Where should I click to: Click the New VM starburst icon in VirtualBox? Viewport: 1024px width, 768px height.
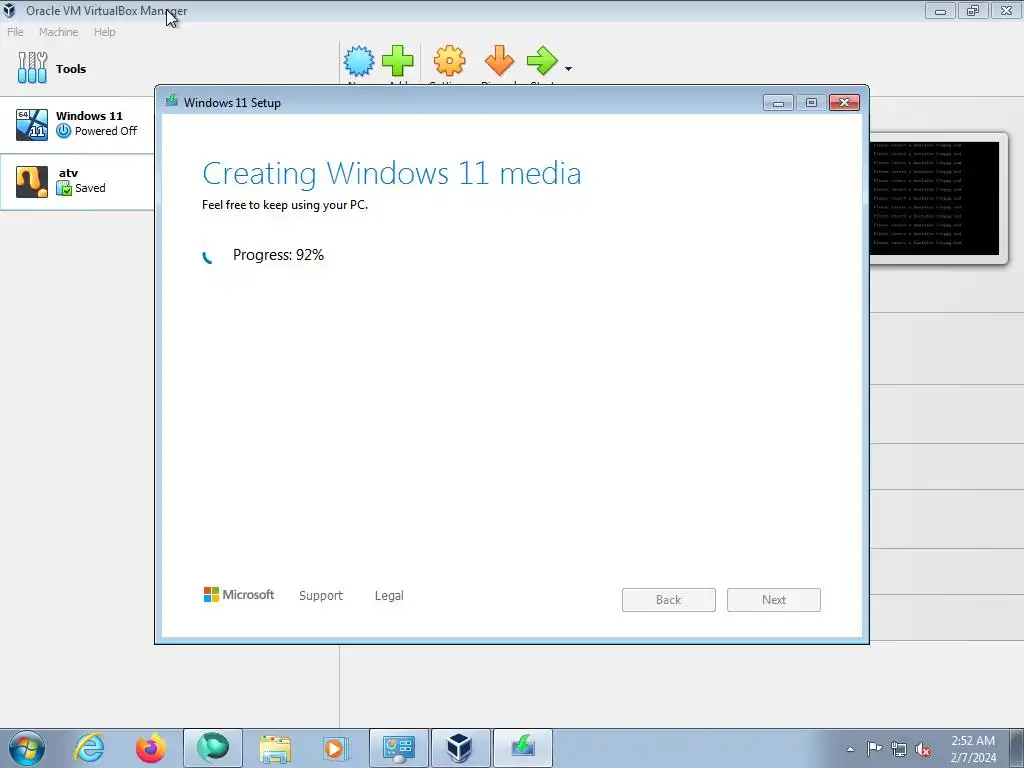coord(359,61)
